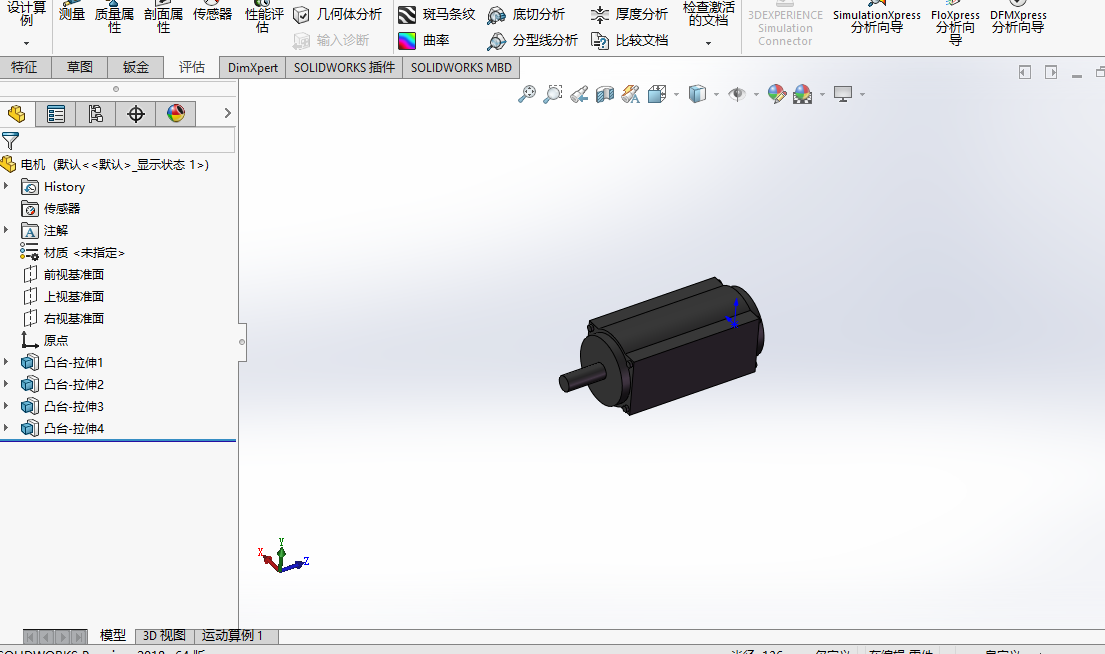Click 斑马条纹 zebra stripes tool
1105x654 pixels.
click(x=437, y=14)
